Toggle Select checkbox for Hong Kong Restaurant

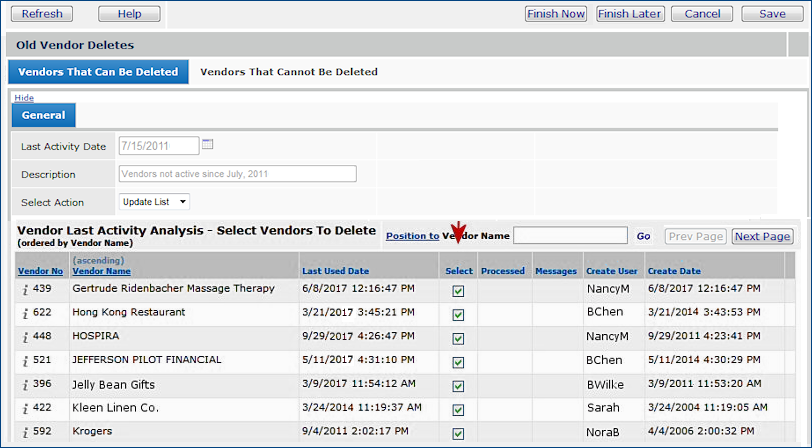click(x=458, y=314)
